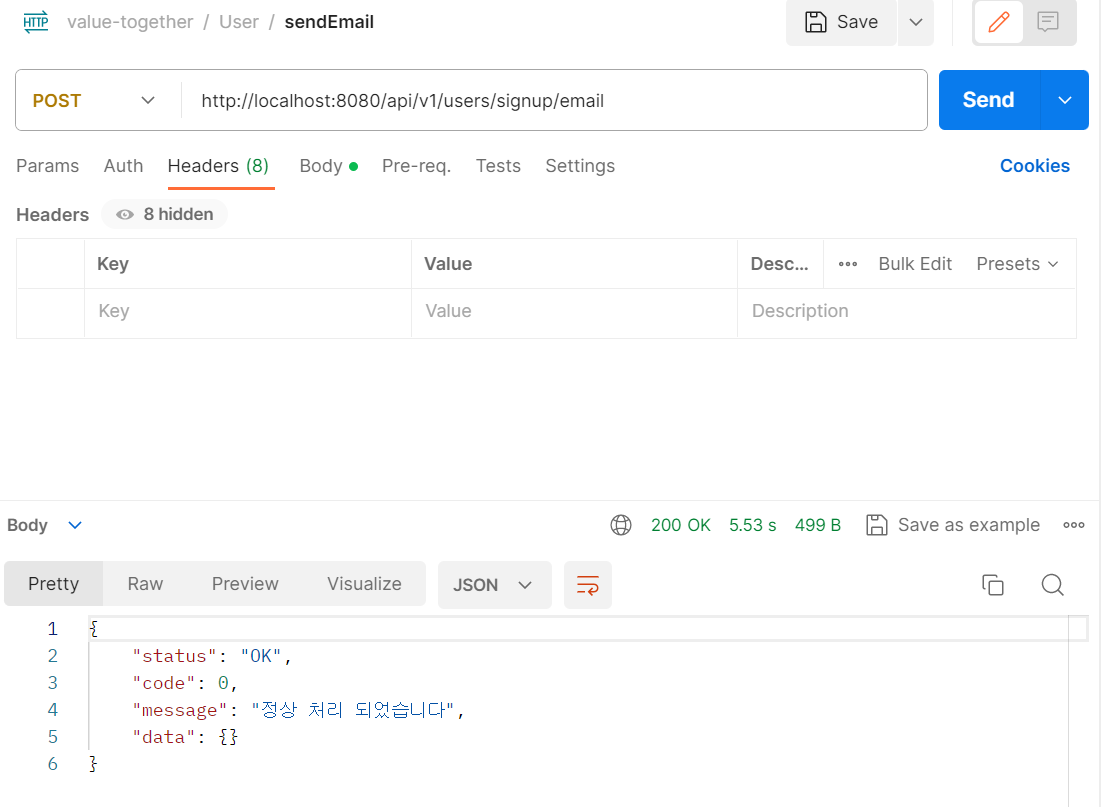Screen dimensions: 1105x807
Task: Click the Save floppy disk icon
Action: click(x=815, y=22)
